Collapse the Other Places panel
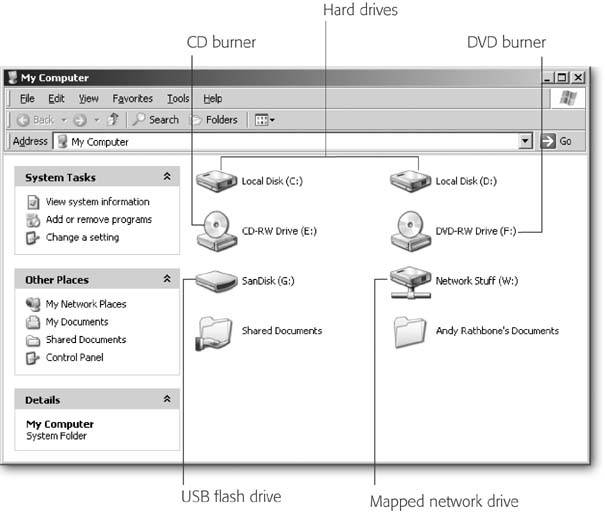 point(167,280)
